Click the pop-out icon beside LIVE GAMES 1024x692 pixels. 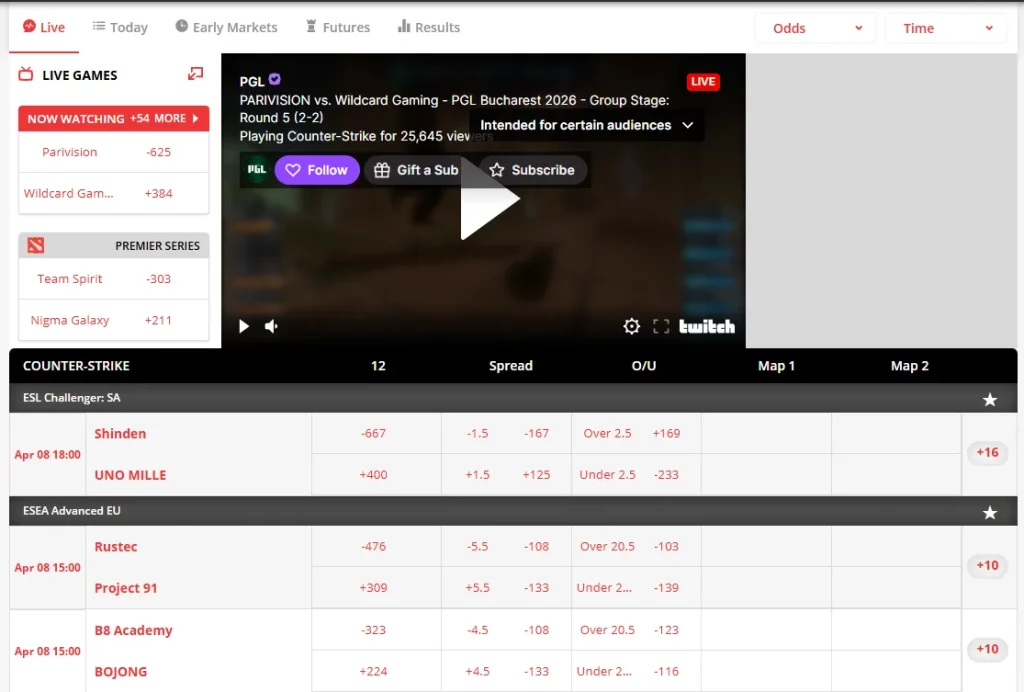(x=194, y=74)
